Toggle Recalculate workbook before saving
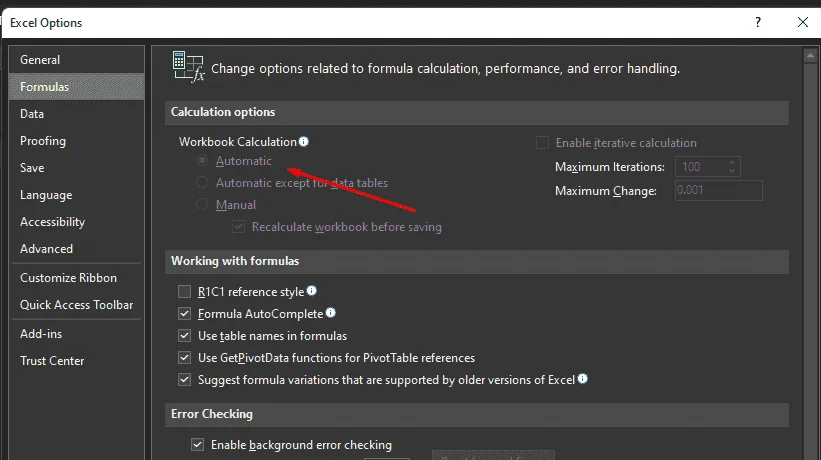The image size is (821, 460). click(238, 227)
